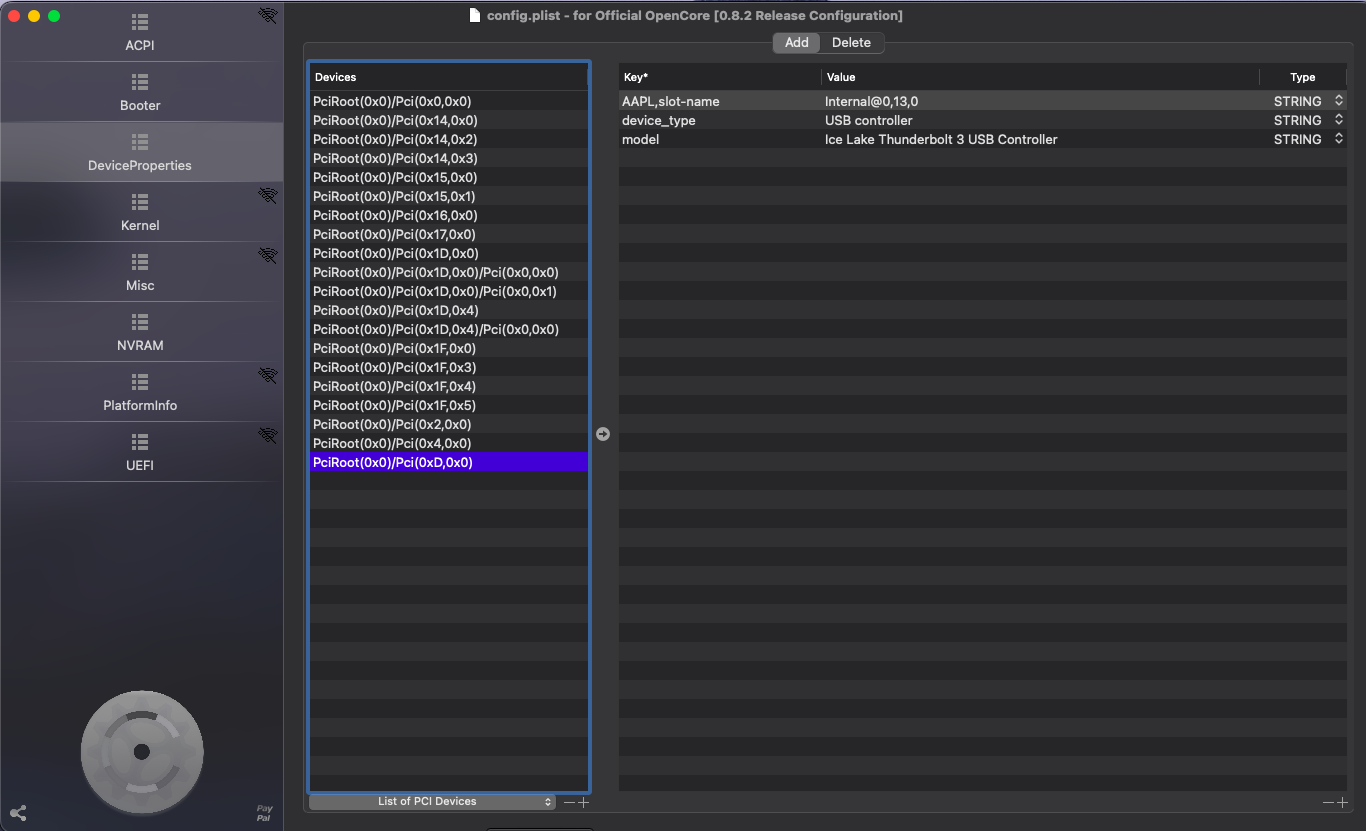This screenshot has height=831, width=1366.
Task: Open the Booter section
Action: tap(140, 93)
